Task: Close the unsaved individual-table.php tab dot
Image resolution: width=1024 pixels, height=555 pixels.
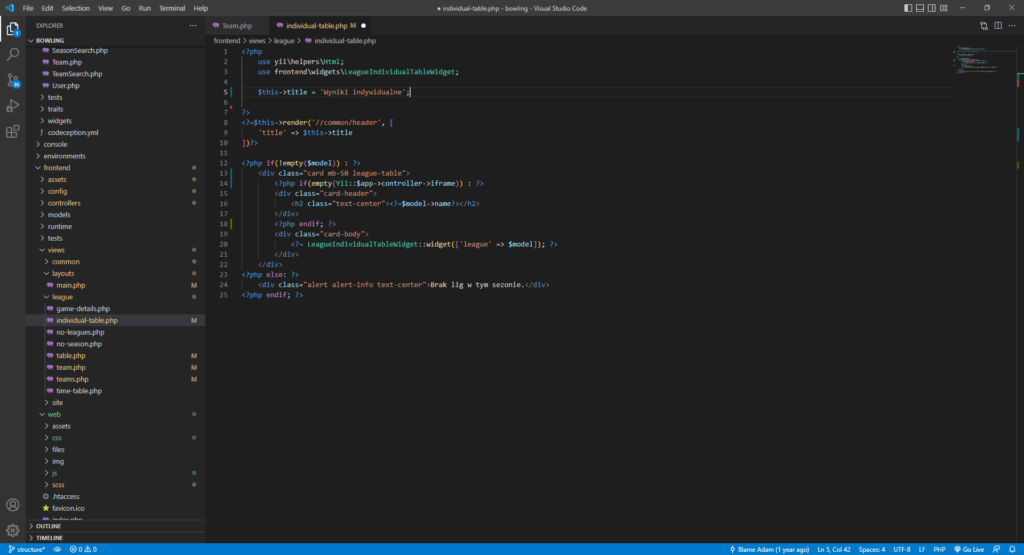Action: click(x=363, y=25)
